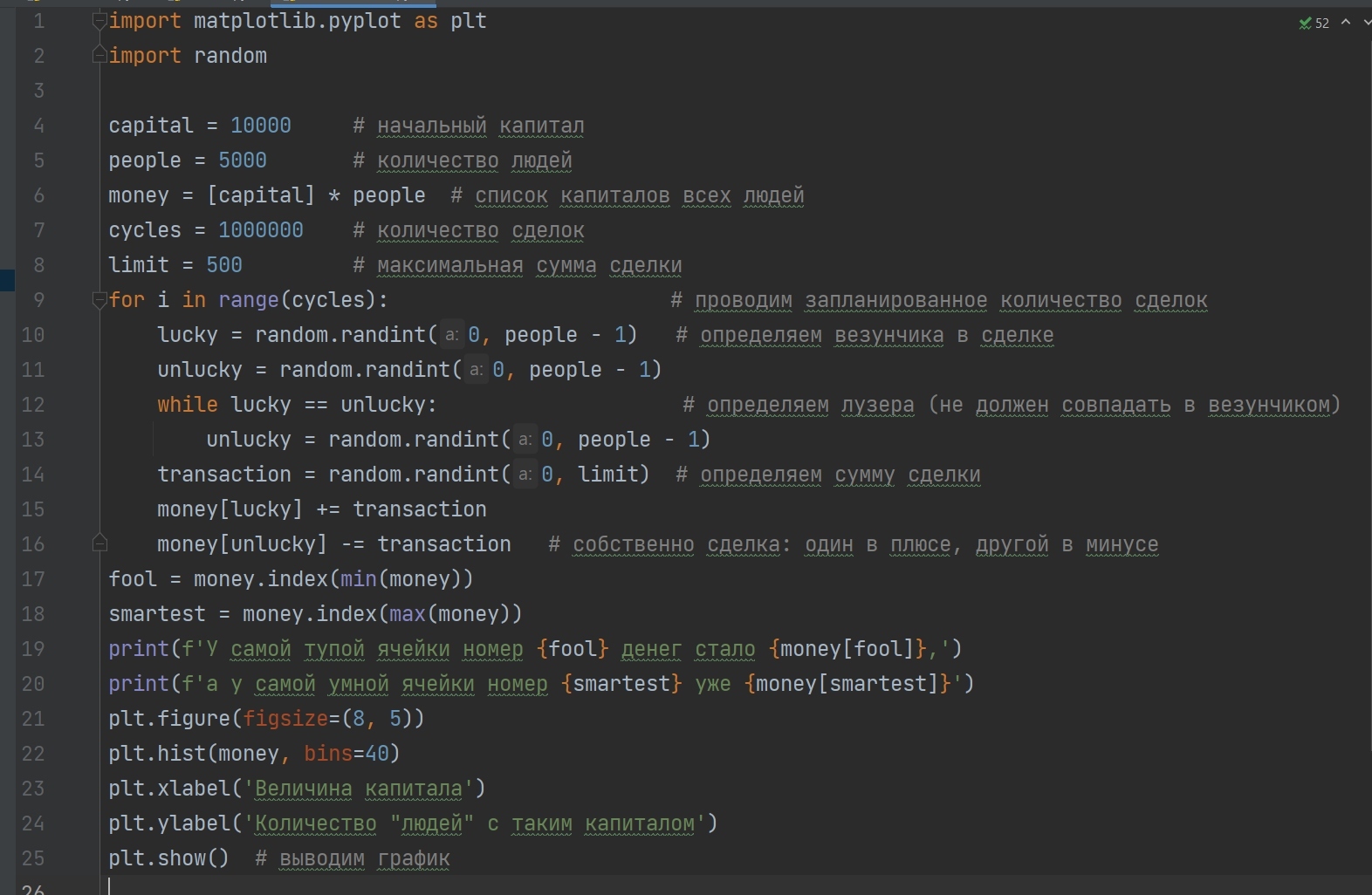The width and height of the screenshot is (1372, 895).
Task: Click 'plt.show()' on line 25
Action: coord(169,858)
